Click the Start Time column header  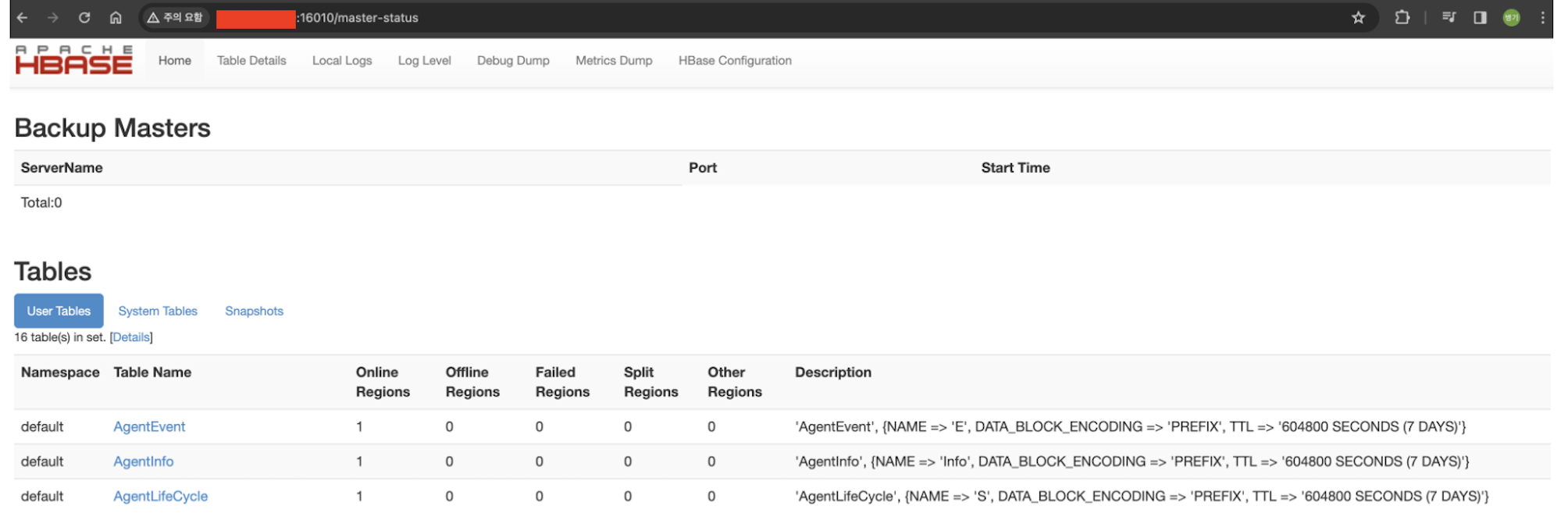click(x=1015, y=168)
